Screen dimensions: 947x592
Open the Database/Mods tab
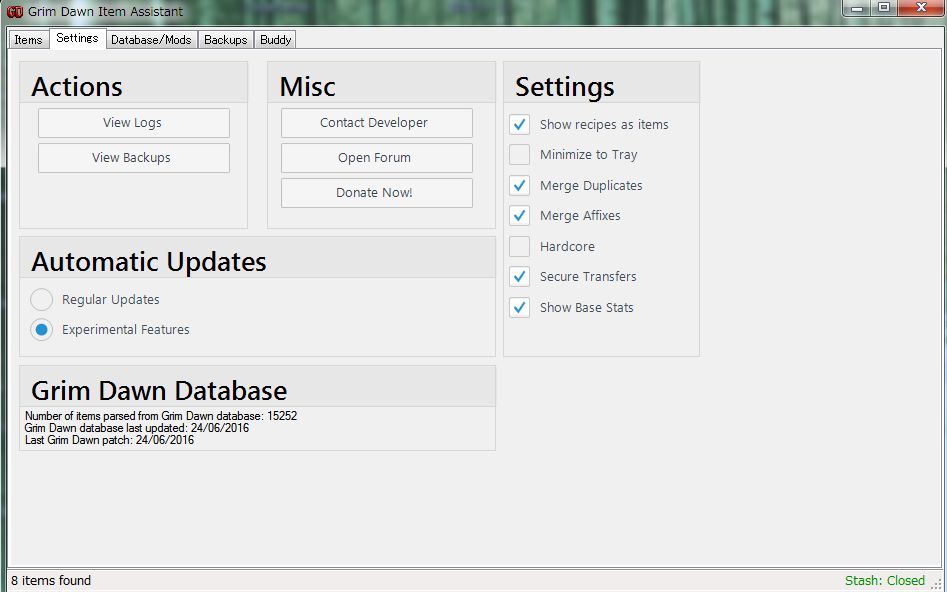coord(151,40)
